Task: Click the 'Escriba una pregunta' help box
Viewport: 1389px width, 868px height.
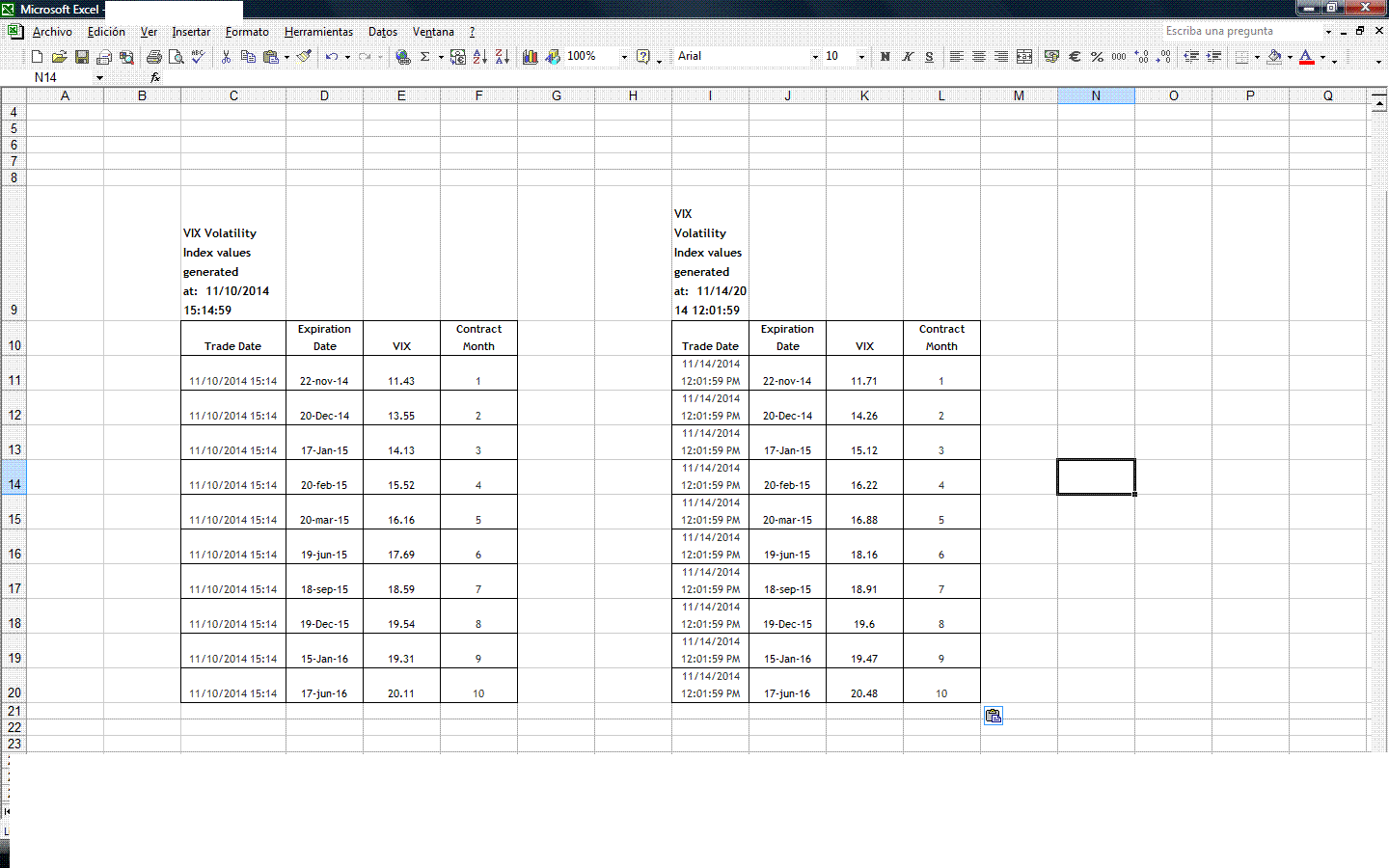Action: (x=1241, y=31)
